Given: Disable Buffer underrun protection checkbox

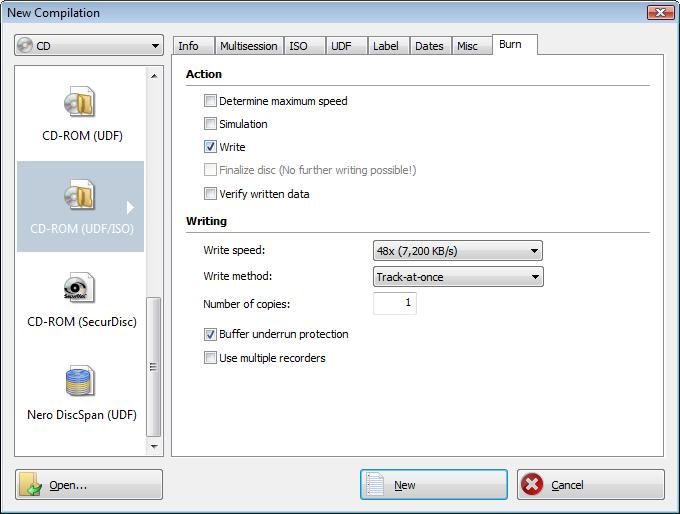Looking at the screenshot, I should [x=210, y=334].
